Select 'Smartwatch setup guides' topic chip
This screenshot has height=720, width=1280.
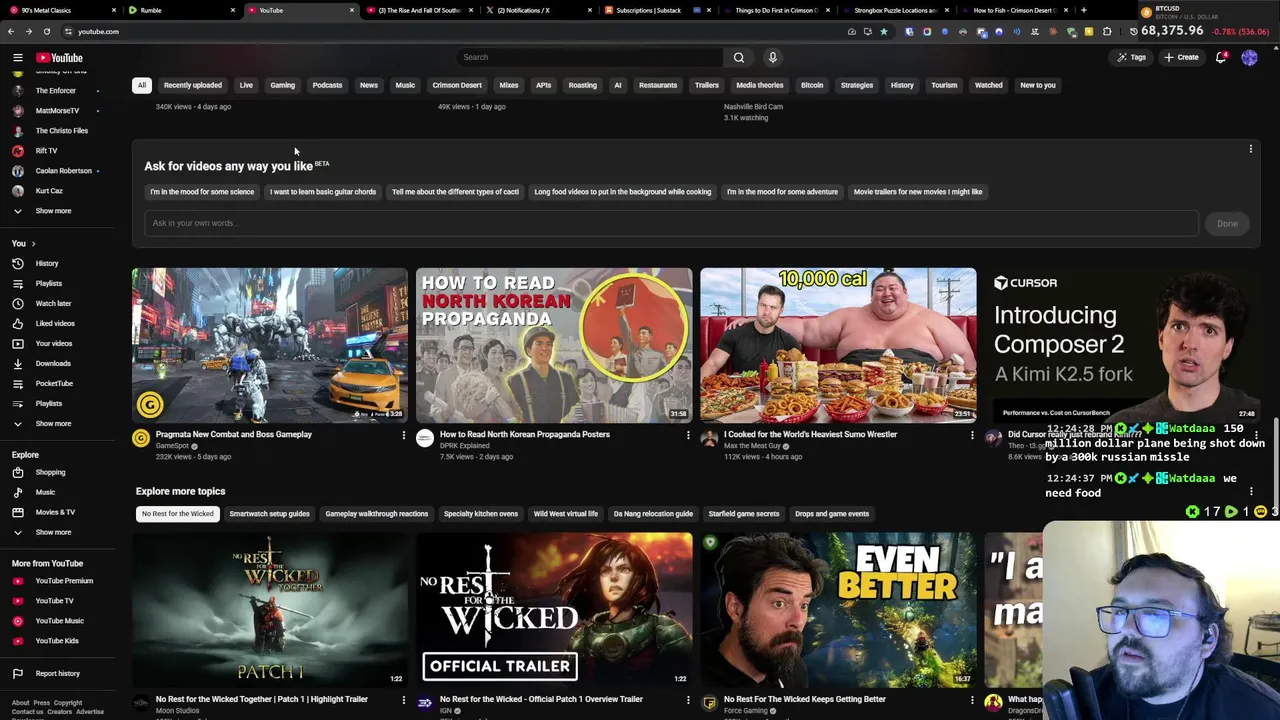(269, 514)
